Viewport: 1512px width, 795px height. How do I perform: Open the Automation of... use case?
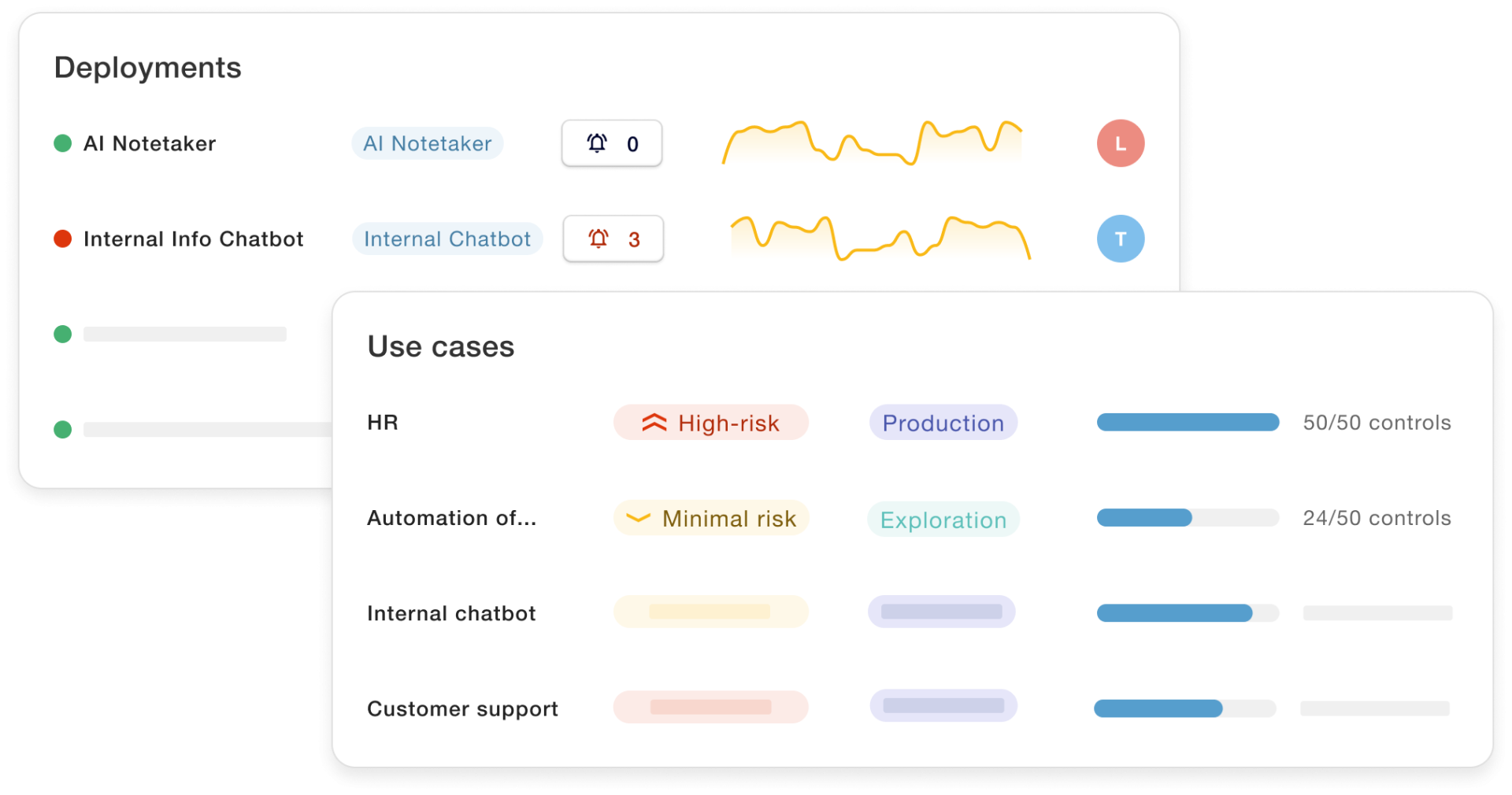pyautogui.click(x=451, y=518)
